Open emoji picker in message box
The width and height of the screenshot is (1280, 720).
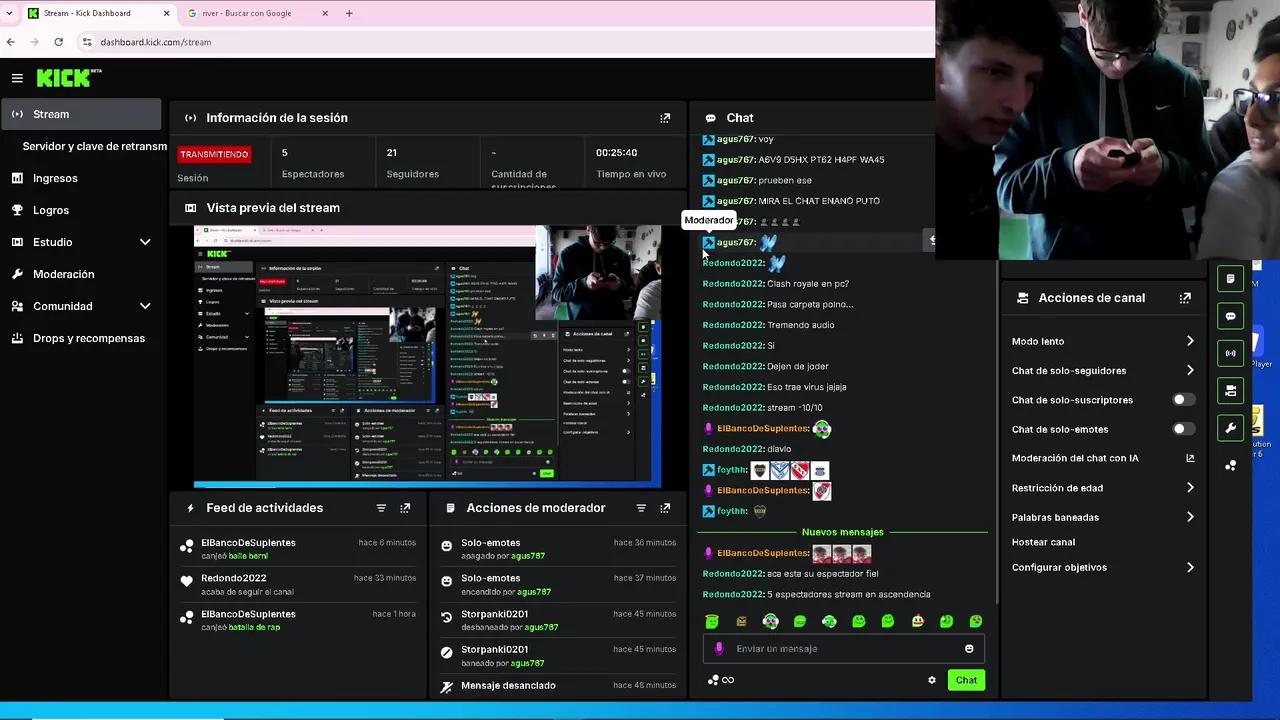coord(969,649)
